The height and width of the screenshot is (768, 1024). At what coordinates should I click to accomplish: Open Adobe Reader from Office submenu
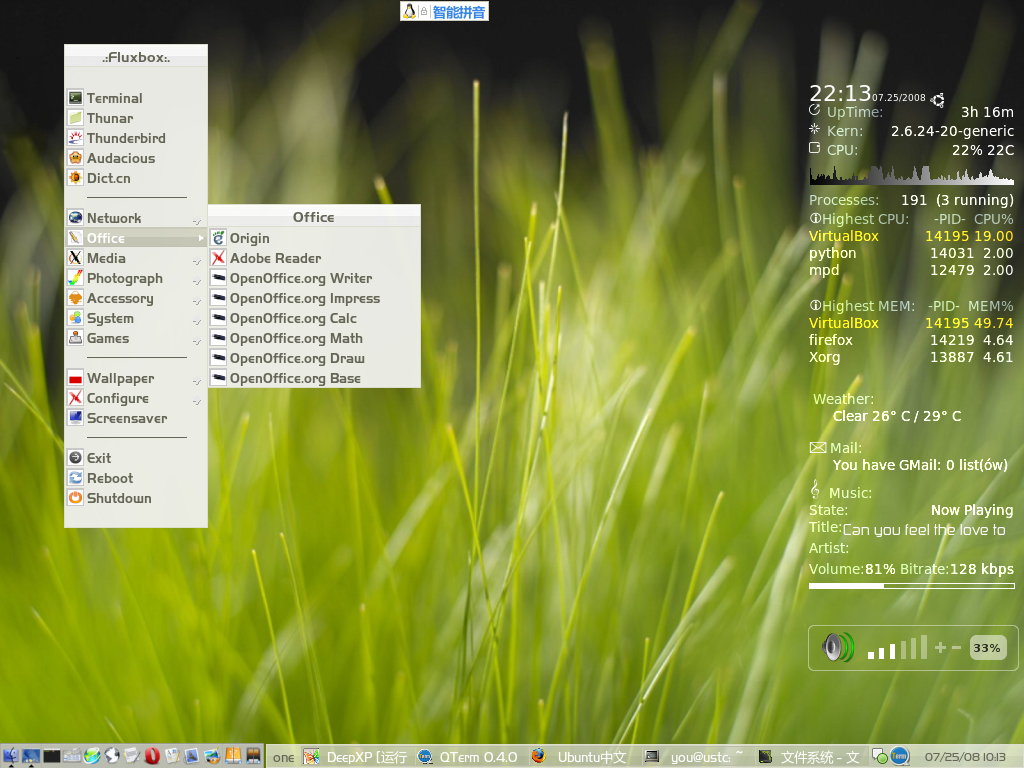315,258
